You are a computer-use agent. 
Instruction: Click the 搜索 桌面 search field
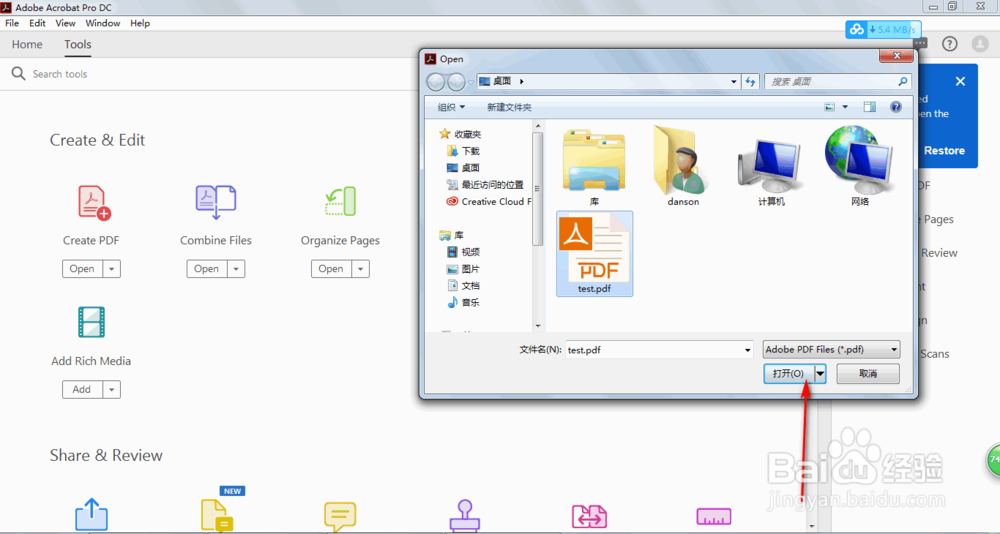pos(837,82)
